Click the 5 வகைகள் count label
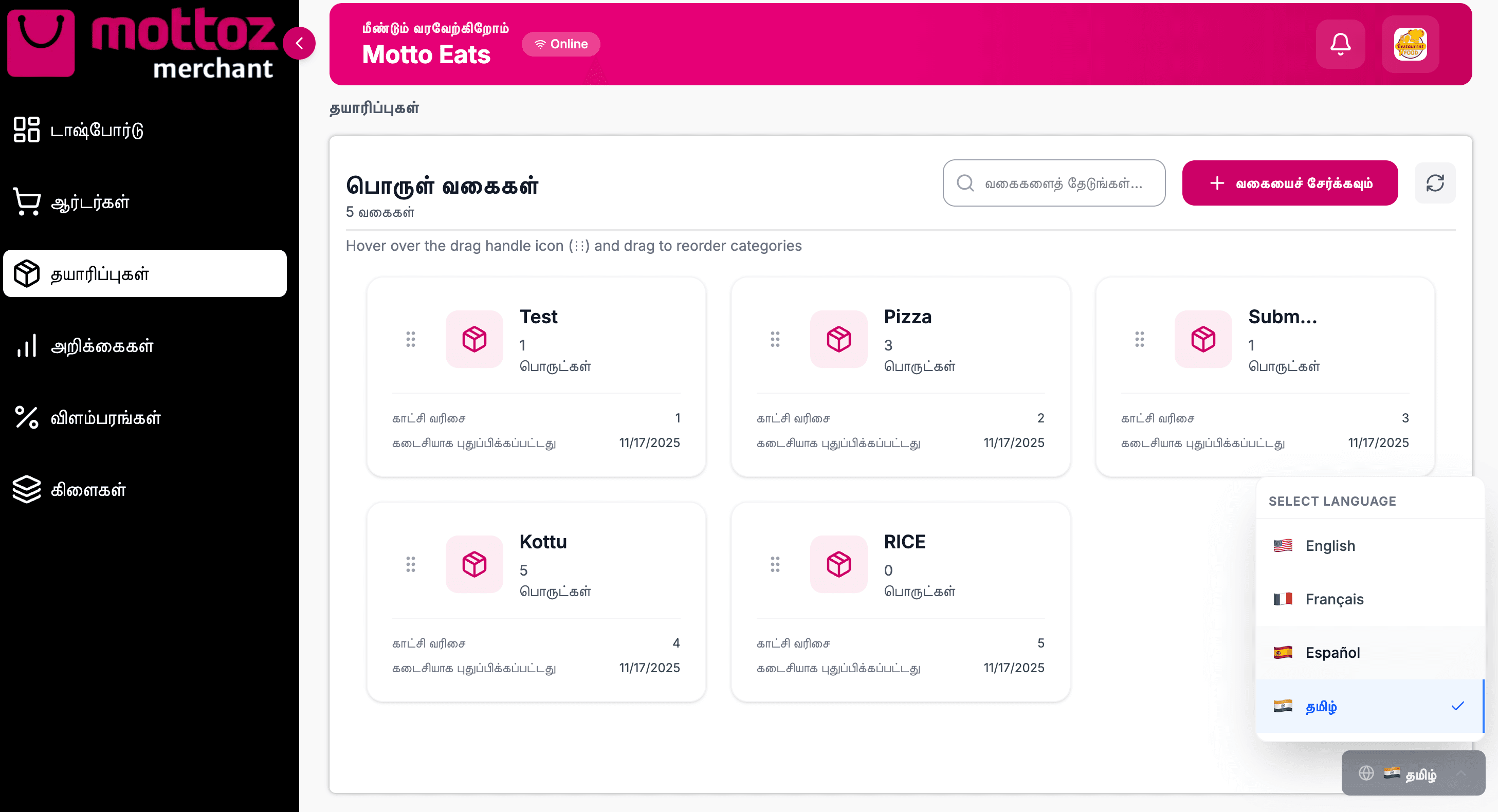The width and height of the screenshot is (1498, 812). [x=380, y=212]
